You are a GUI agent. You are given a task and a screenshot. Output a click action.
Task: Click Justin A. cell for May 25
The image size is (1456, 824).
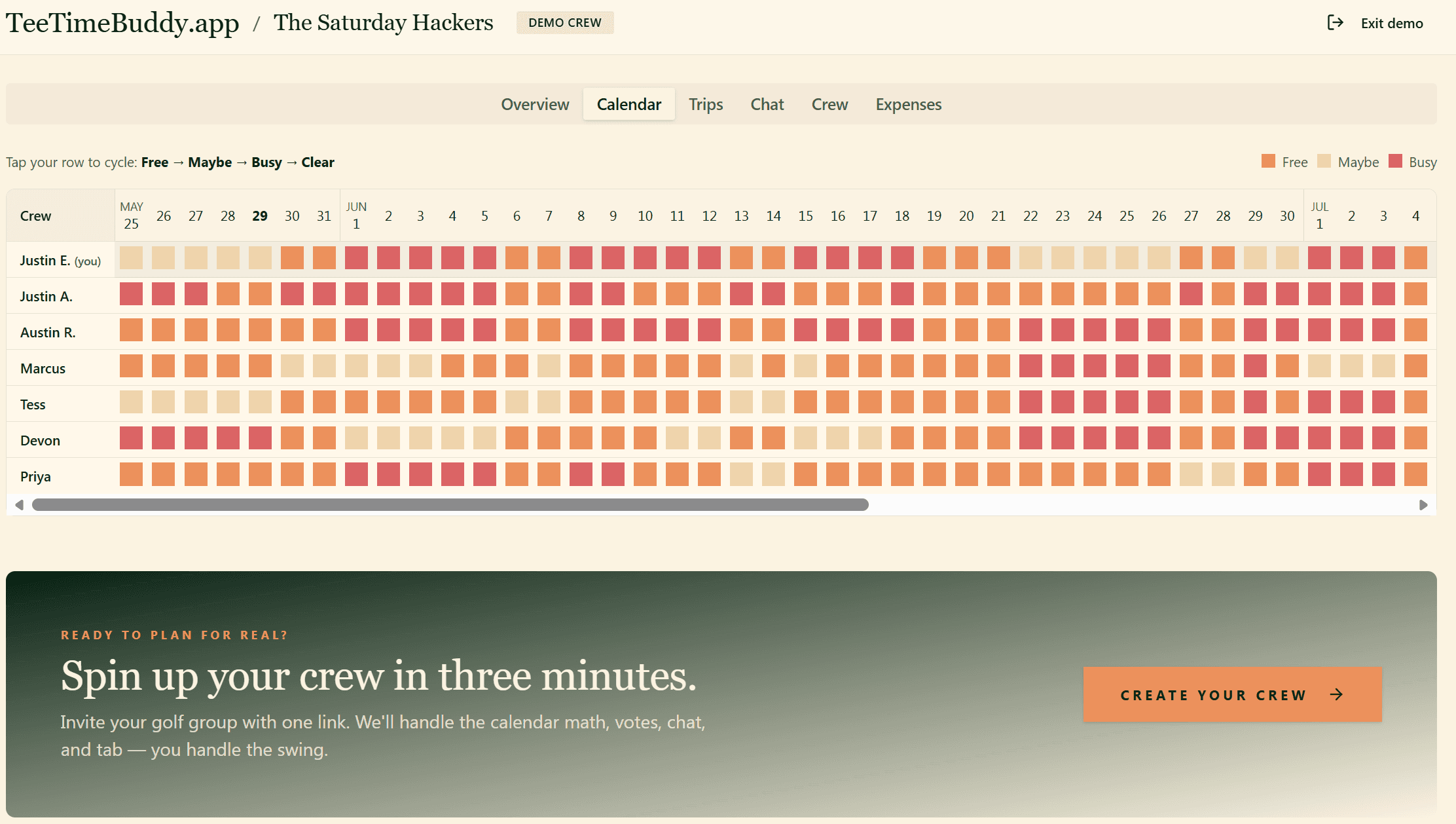131,294
